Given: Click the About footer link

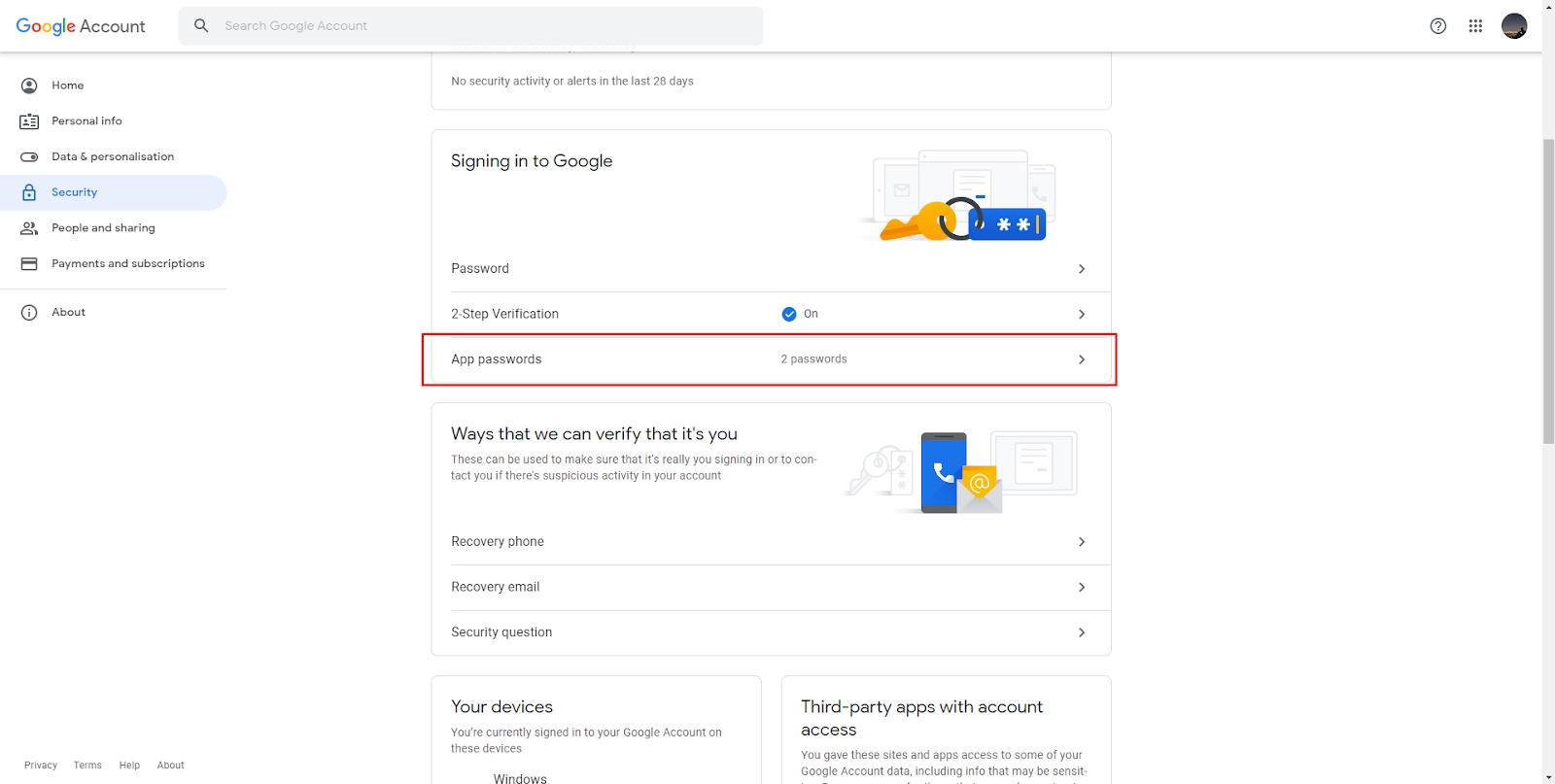Looking at the screenshot, I should coord(171,766).
